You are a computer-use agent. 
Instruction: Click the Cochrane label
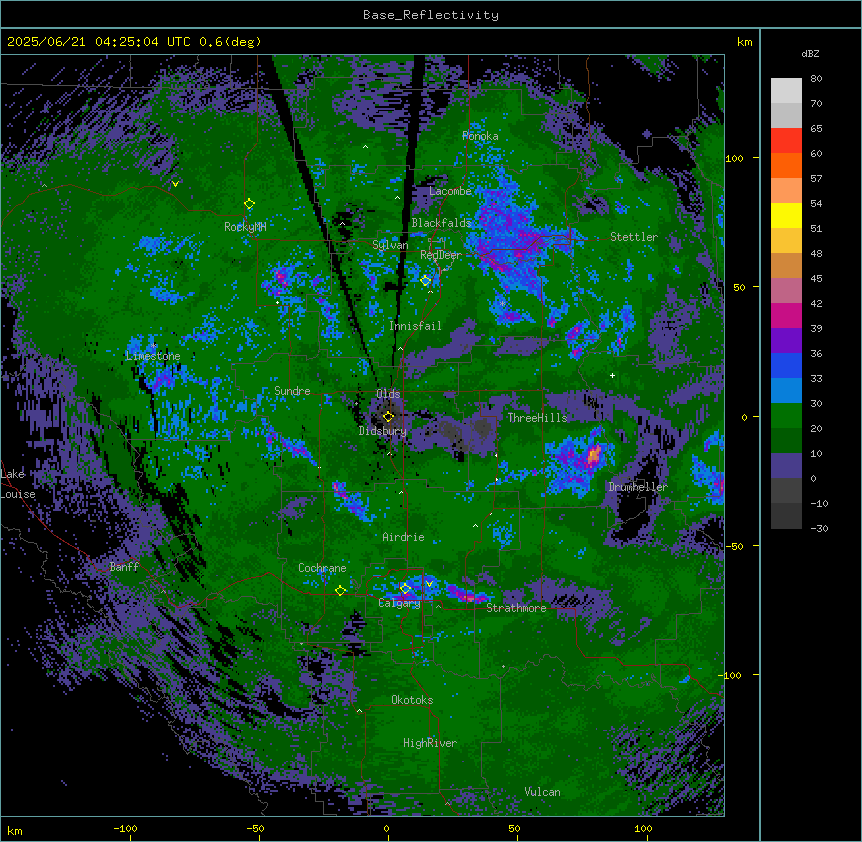coord(322,568)
